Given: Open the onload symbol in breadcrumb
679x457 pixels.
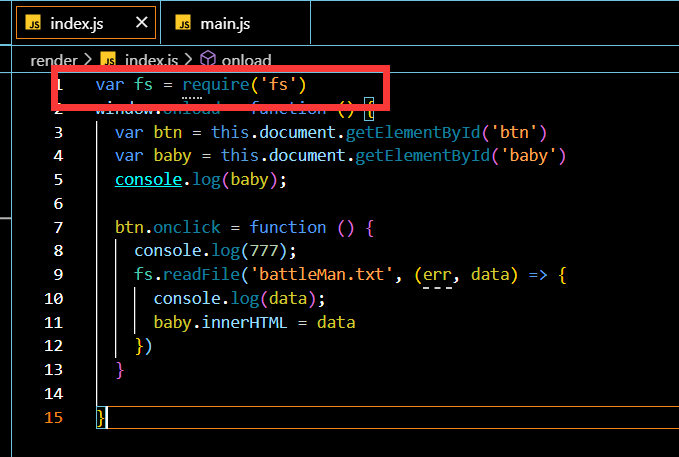Looking at the screenshot, I should (x=246, y=60).
